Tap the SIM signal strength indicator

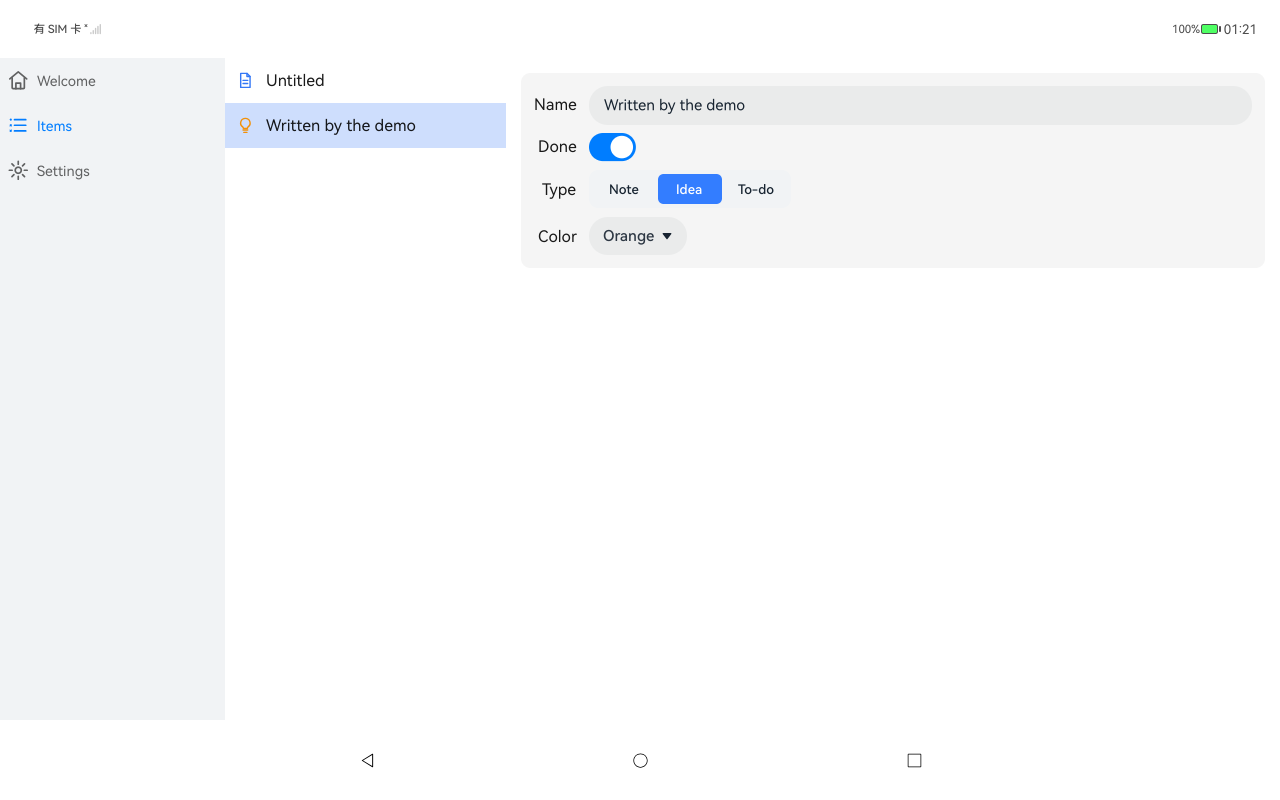[x=95, y=30]
